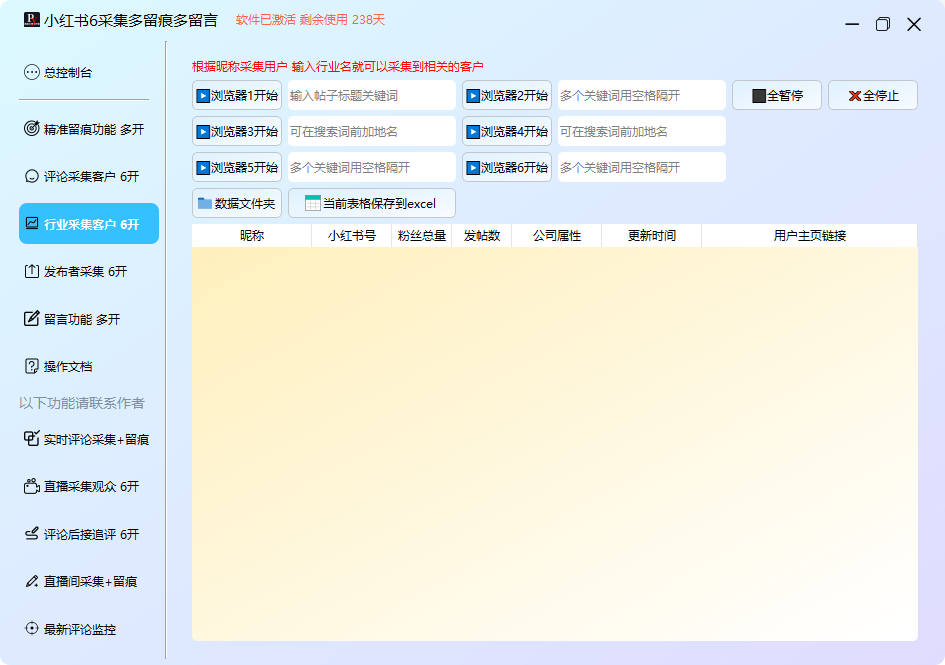Start browser 1 with 浏览器1开始

(237, 96)
